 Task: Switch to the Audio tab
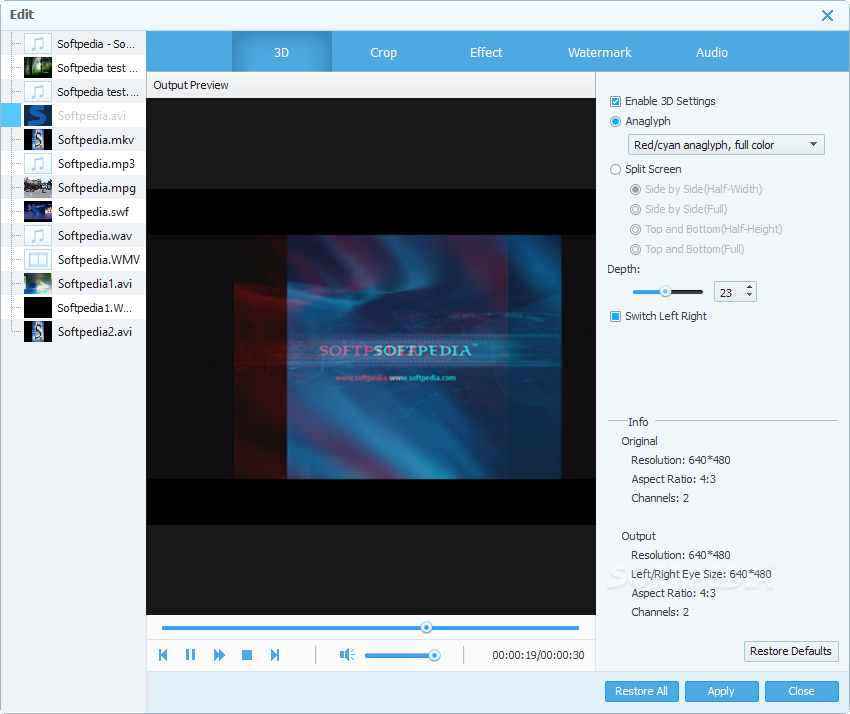tap(712, 52)
